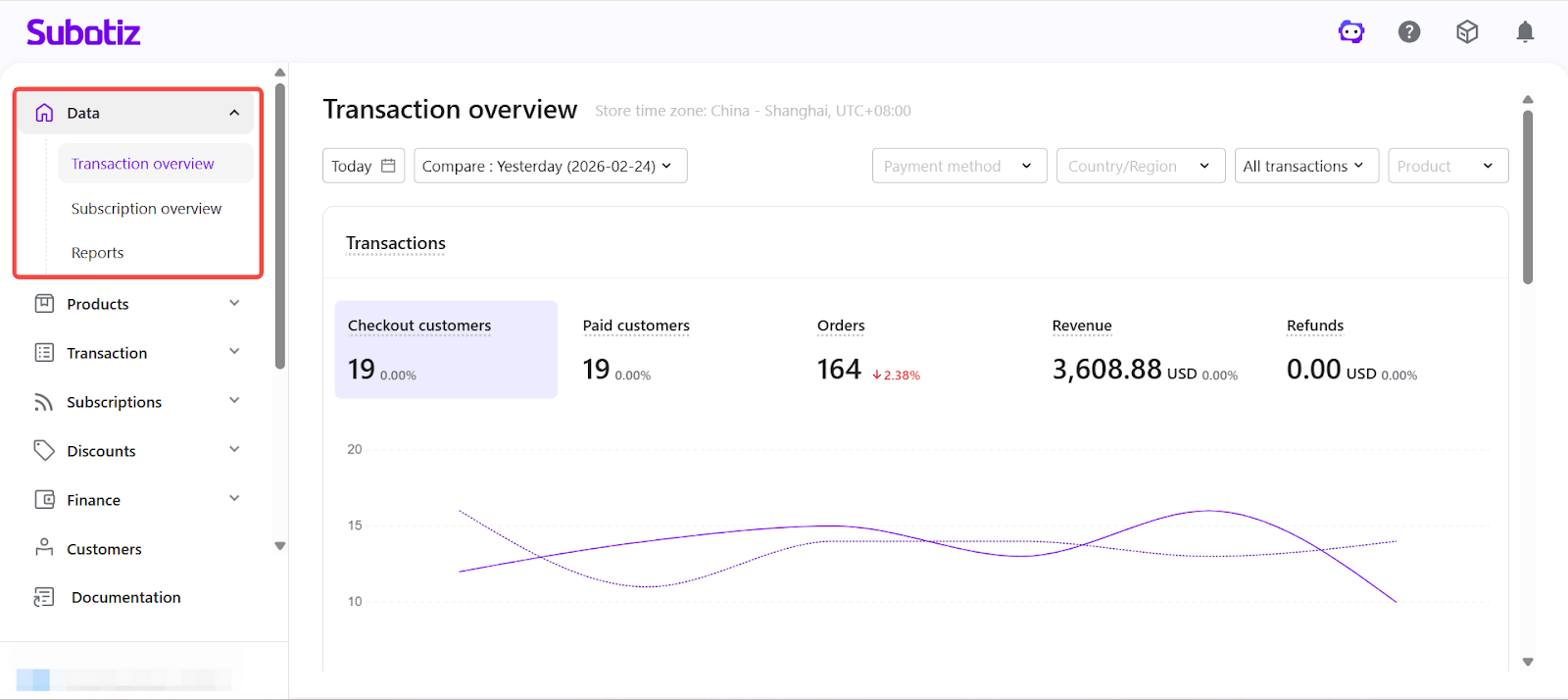1568x700 pixels.
Task: Click the main content vertical scrollbar
Action: [x=1527, y=196]
